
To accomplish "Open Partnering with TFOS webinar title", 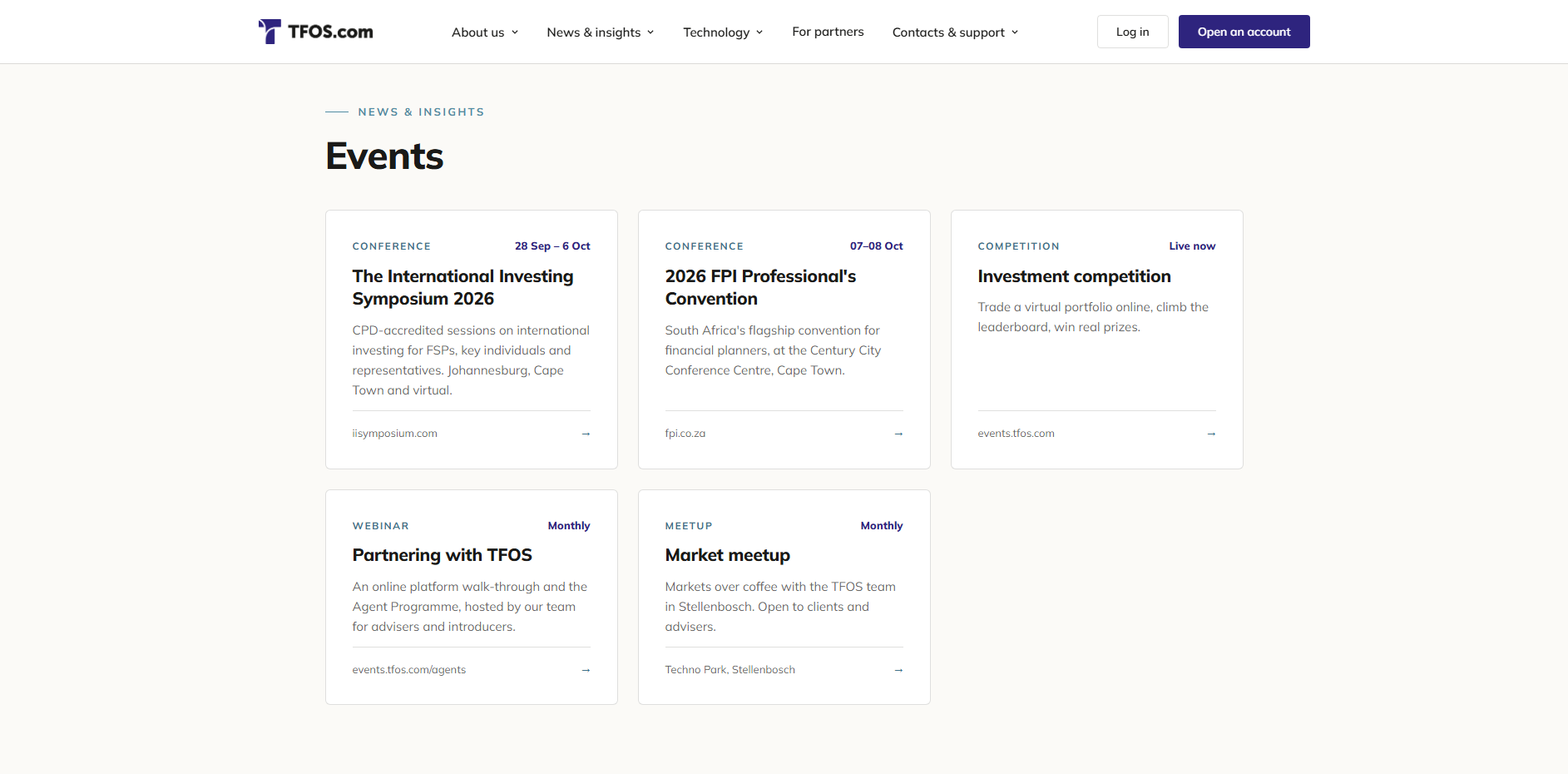I will pyautogui.click(x=442, y=555).
